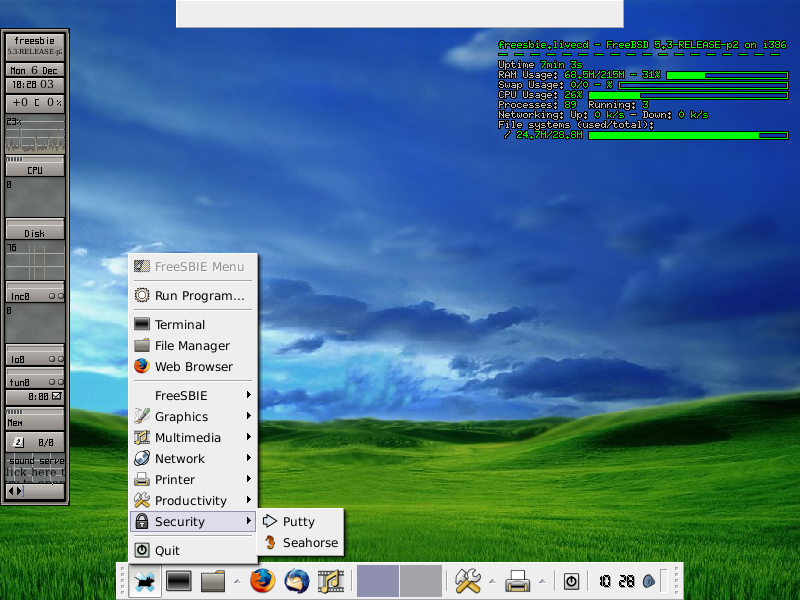The height and width of the screenshot is (600, 800).
Task: Open the tools launcher in the panel
Action: tap(468, 581)
